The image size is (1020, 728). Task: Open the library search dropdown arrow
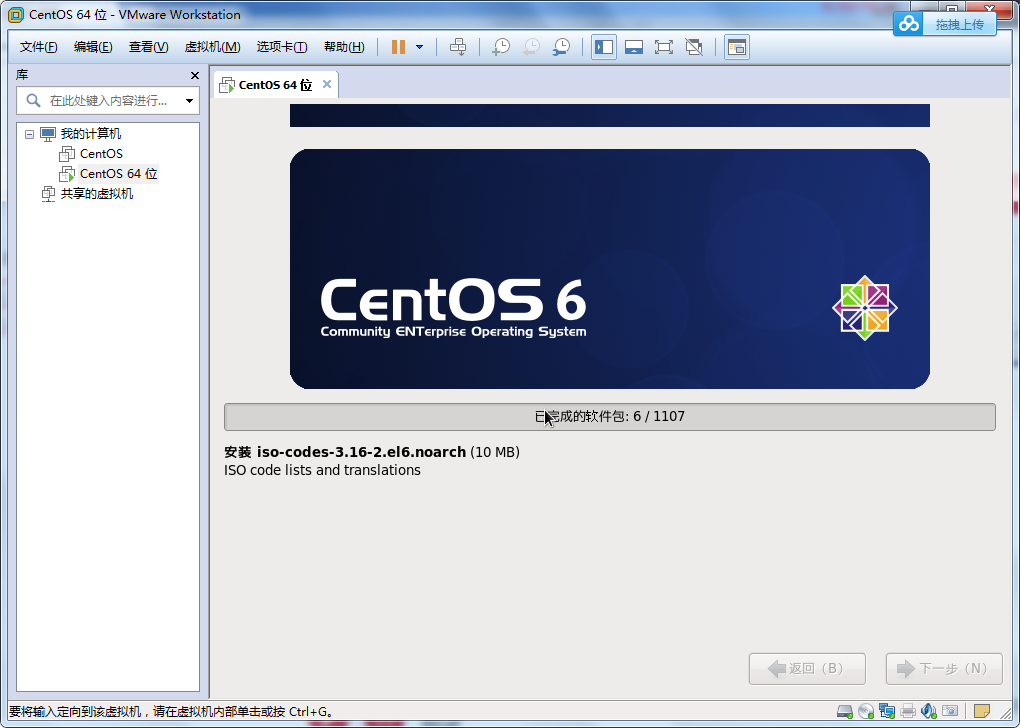point(189,101)
